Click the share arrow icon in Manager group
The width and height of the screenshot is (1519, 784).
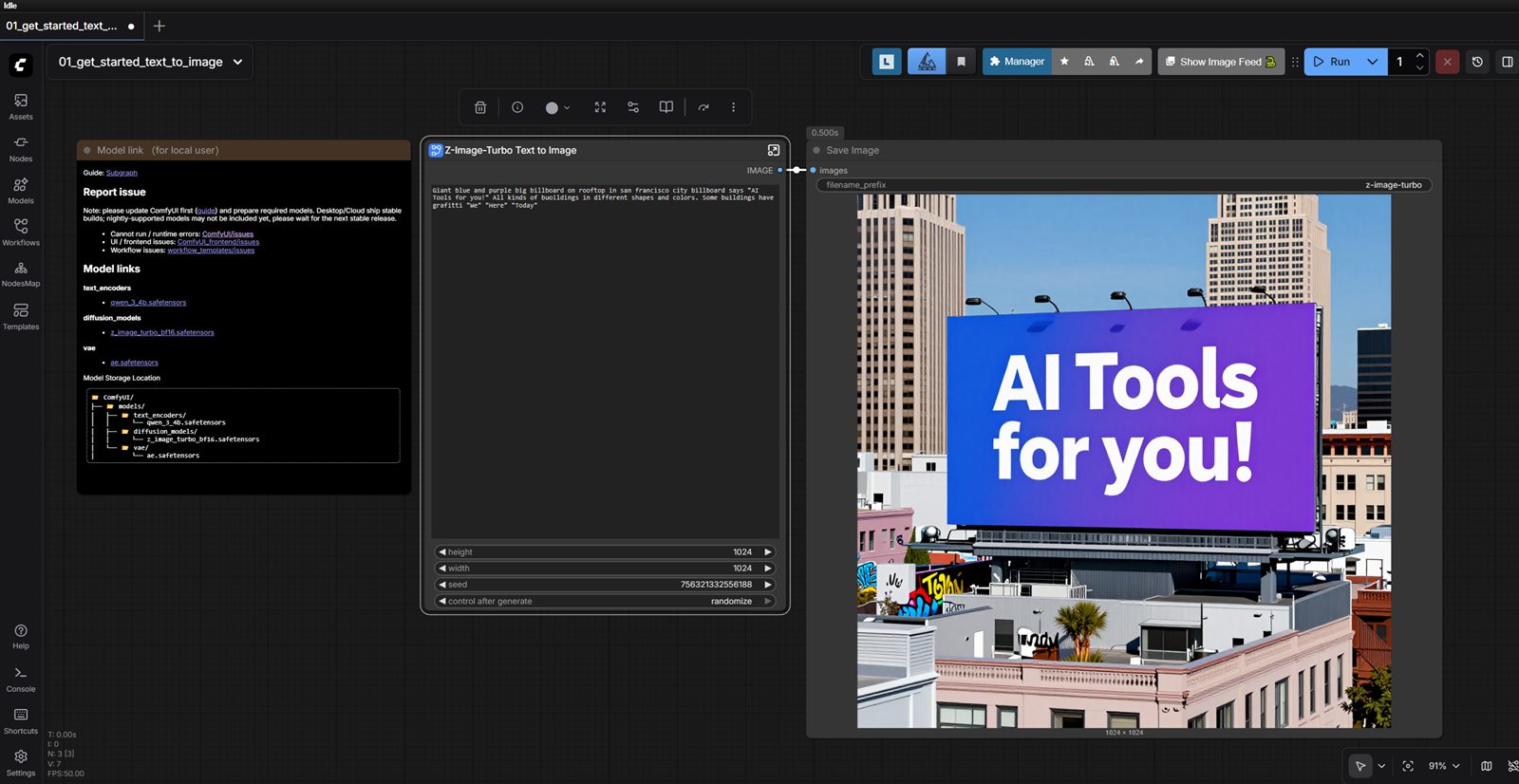pyautogui.click(x=1139, y=62)
